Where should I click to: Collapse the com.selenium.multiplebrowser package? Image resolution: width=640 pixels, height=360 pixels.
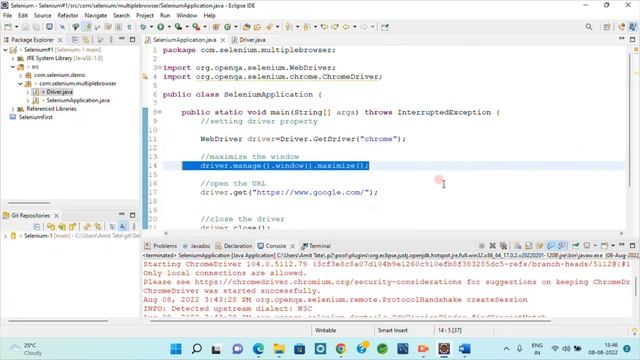point(20,84)
